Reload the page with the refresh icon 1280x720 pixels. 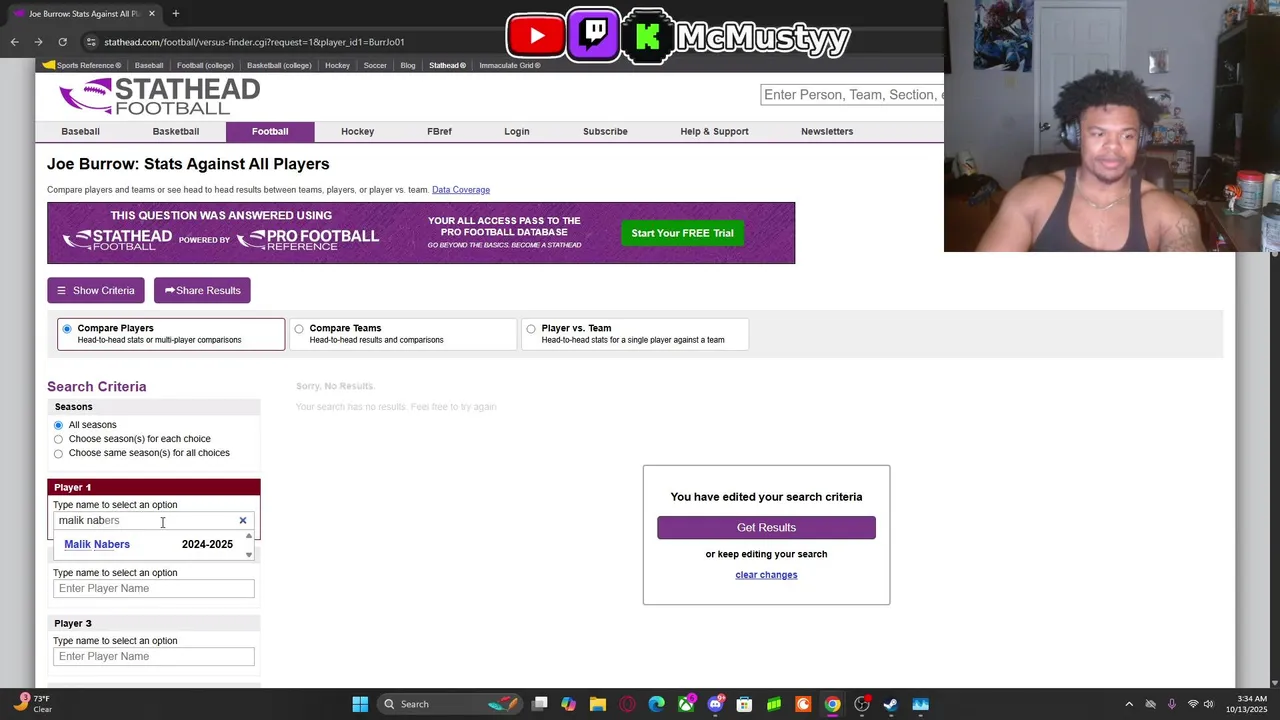pos(62,42)
